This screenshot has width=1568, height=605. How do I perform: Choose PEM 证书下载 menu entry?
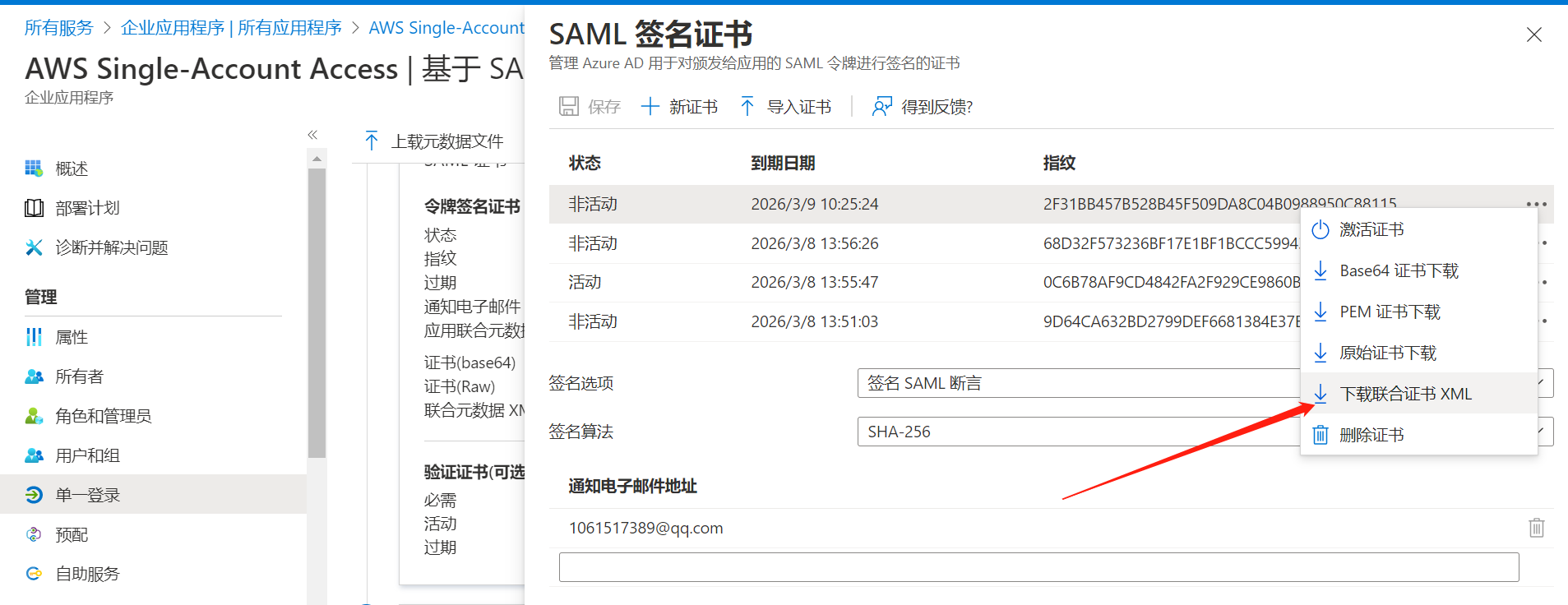tap(1419, 312)
